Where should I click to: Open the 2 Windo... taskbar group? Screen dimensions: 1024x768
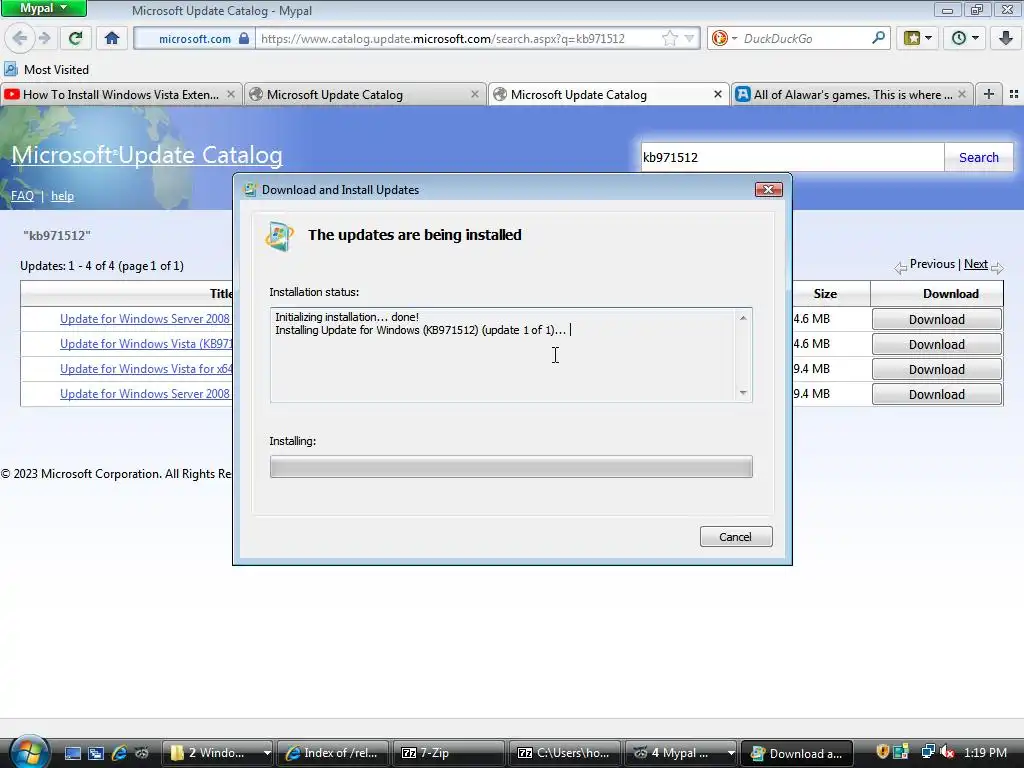click(x=218, y=753)
